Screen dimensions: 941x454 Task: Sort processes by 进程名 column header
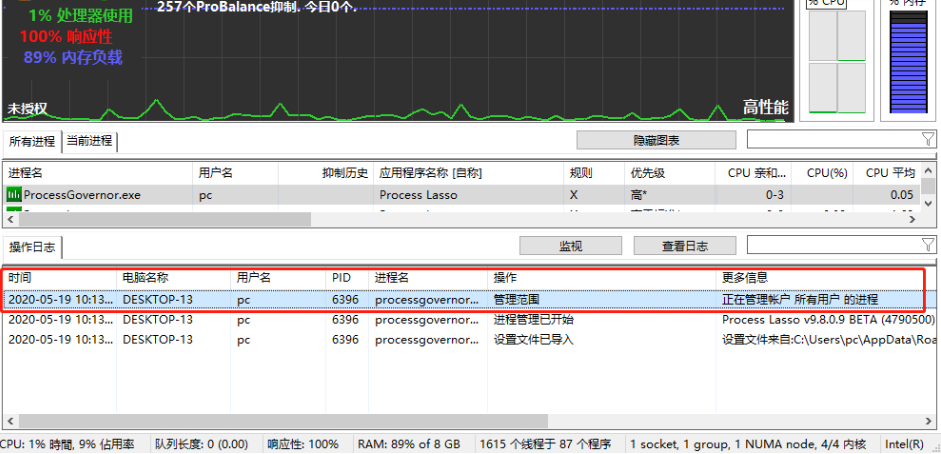coord(97,173)
